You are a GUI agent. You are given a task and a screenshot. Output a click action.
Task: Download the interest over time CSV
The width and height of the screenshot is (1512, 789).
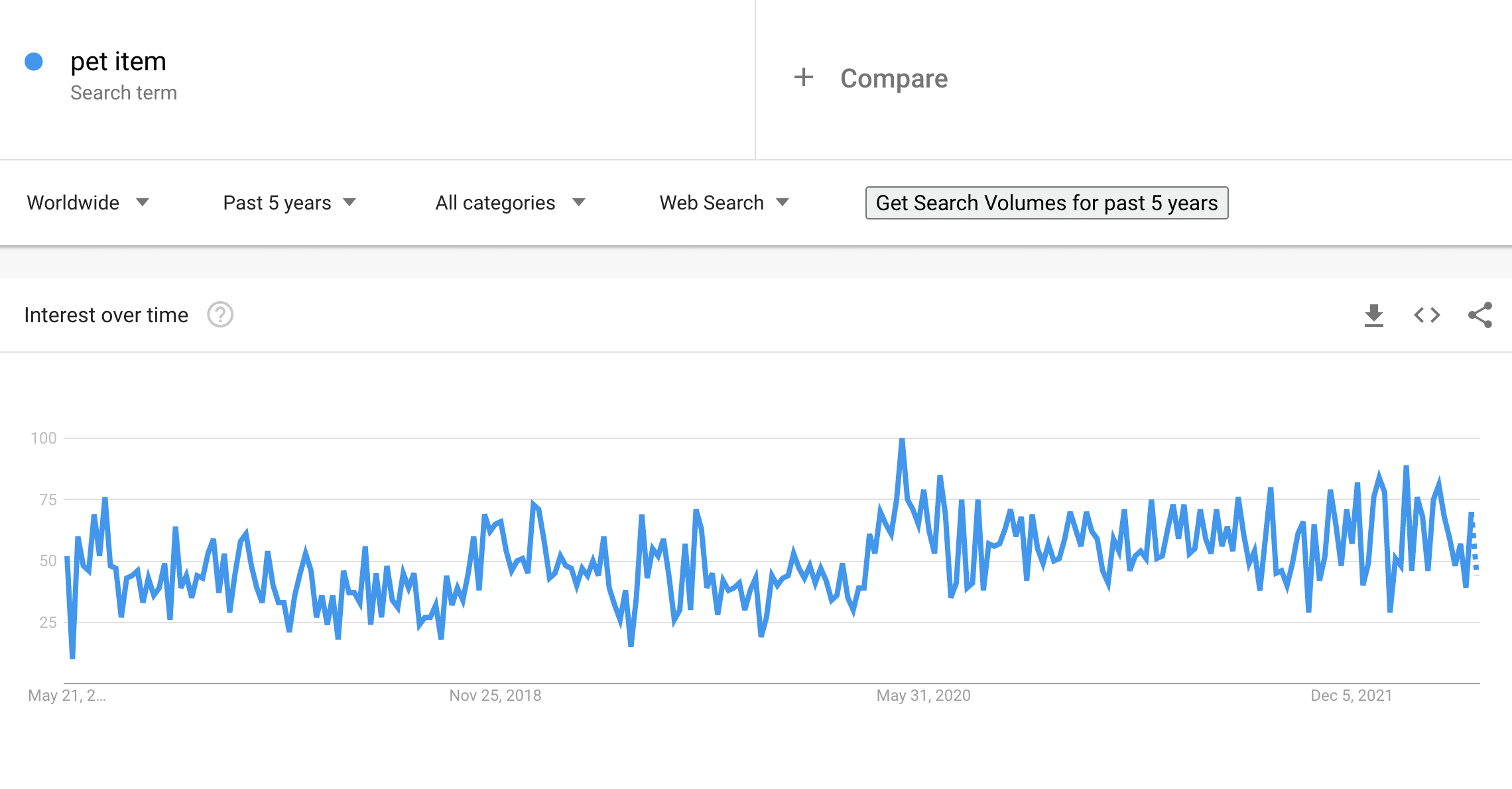click(x=1373, y=315)
